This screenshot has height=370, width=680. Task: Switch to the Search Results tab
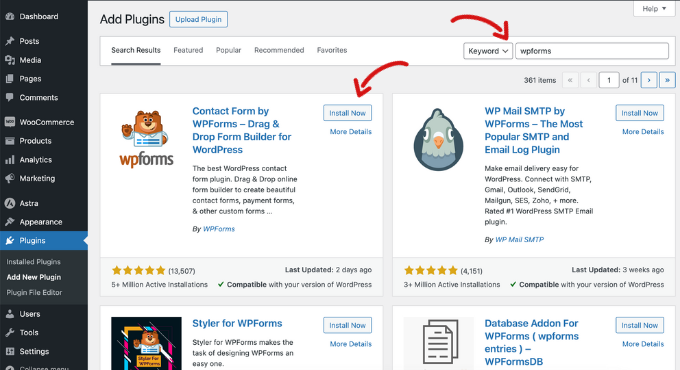click(x=136, y=50)
